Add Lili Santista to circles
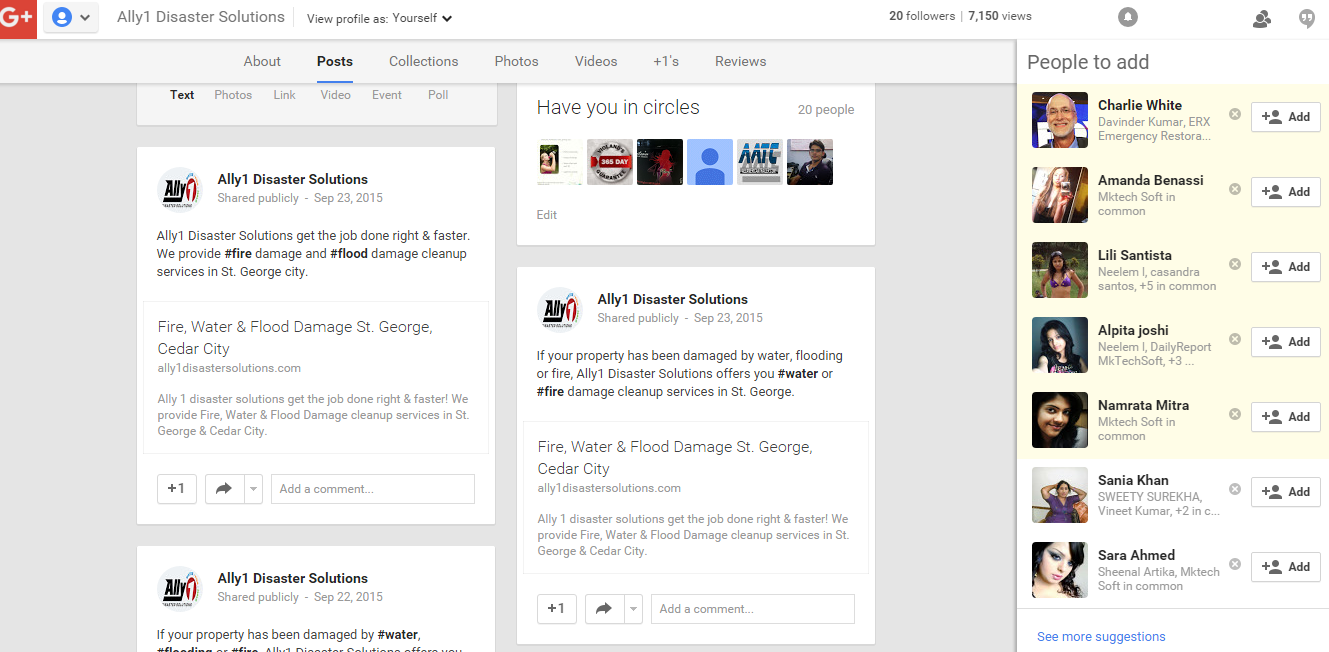 [1286, 267]
